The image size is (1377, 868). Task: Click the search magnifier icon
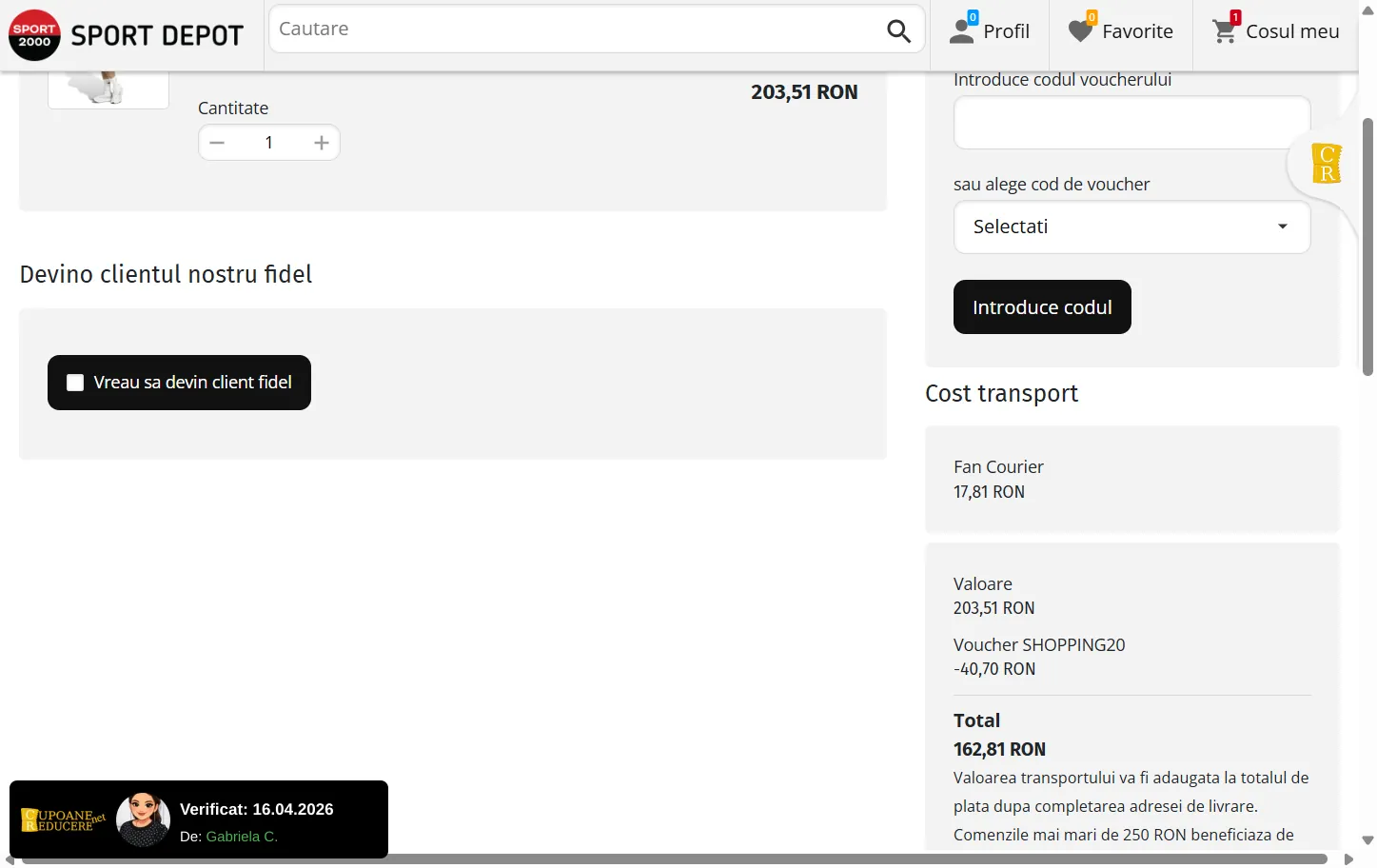coord(898,31)
